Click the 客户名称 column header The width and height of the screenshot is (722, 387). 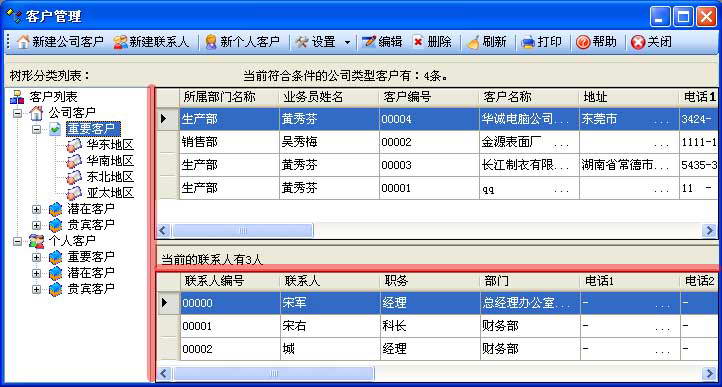[529, 97]
